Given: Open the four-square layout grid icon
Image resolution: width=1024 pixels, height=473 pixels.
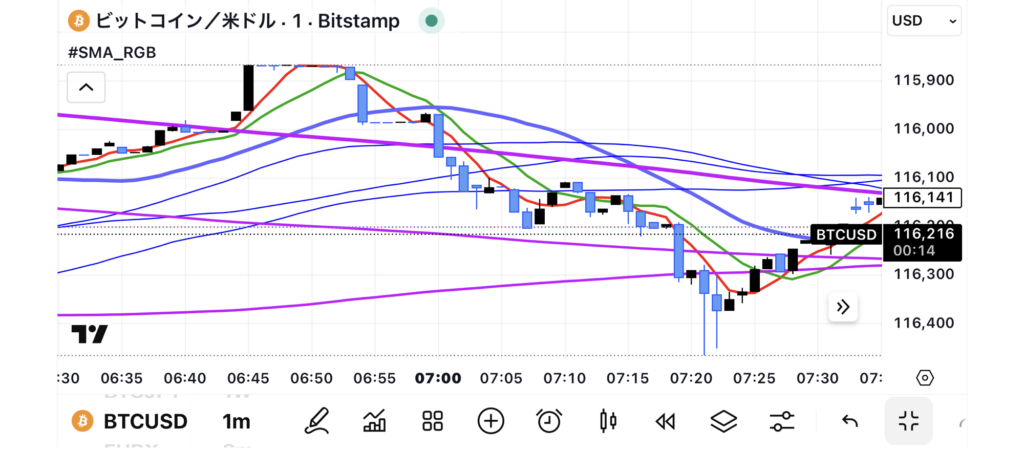Looking at the screenshot, I should click(432, 421).
